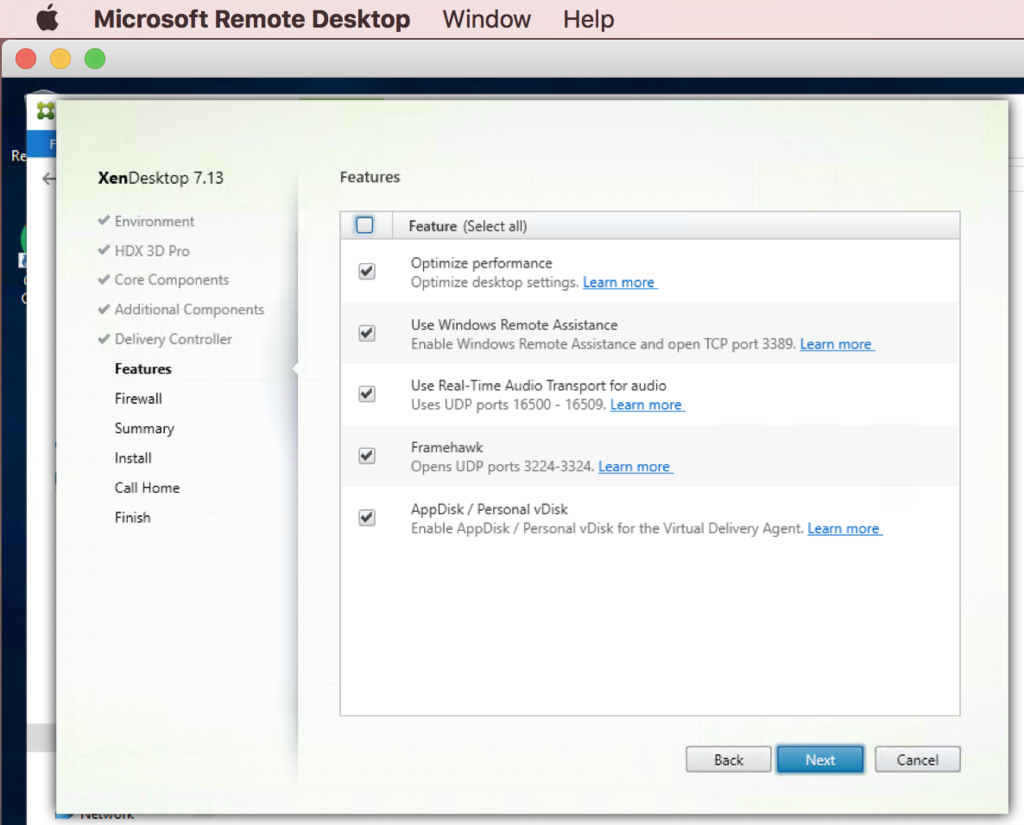Viewport: 1024px width, 825px height.
Task: Maximize window using the green button
Action: click(x=95, y=59)
